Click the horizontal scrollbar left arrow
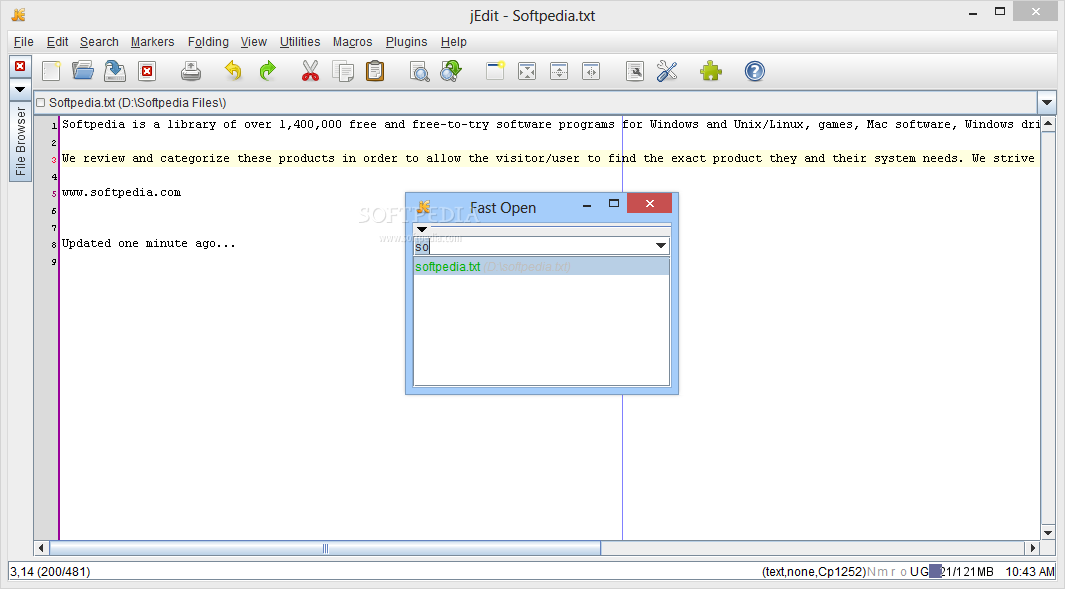 pos(41,548)
